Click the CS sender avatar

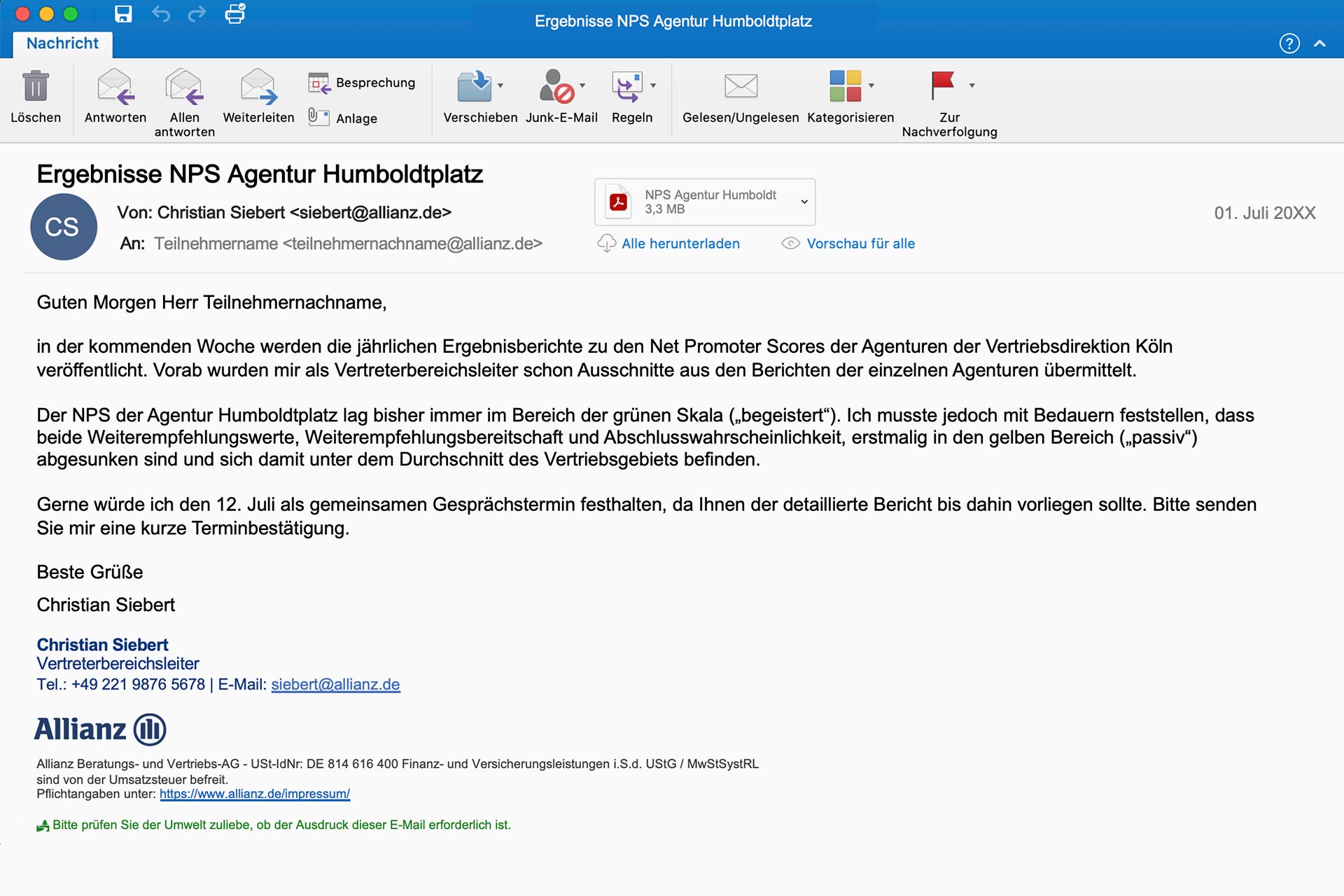(63, 227)
